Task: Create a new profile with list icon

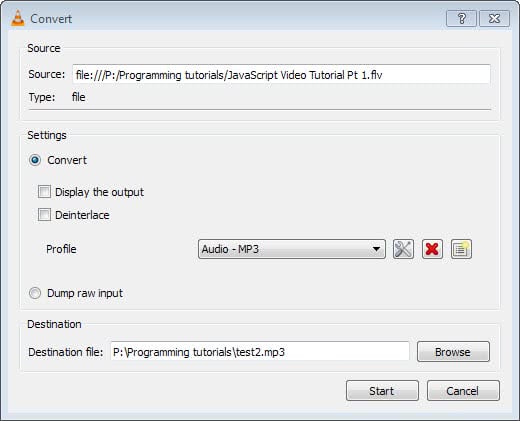Action: (461, 249)
